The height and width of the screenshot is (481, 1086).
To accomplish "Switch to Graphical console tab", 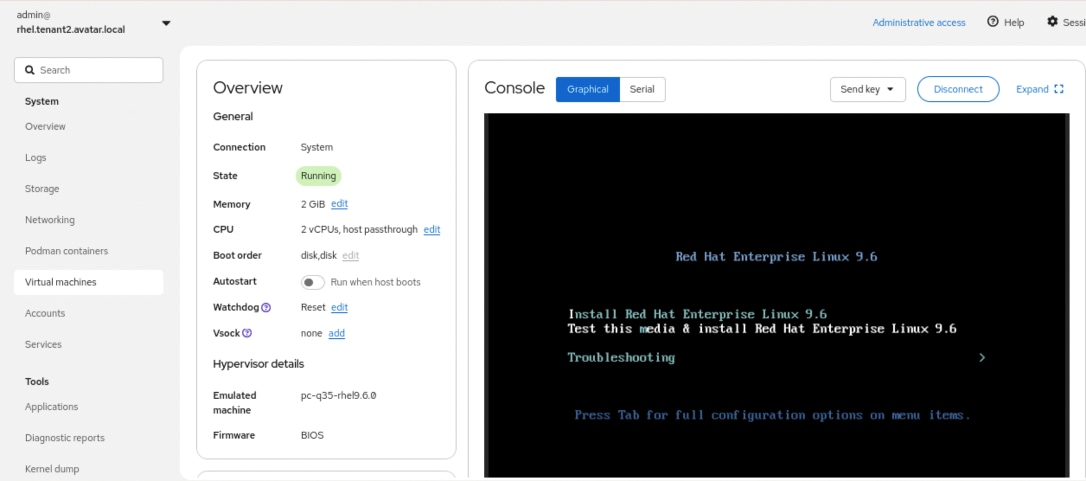I will coord(587,89).
